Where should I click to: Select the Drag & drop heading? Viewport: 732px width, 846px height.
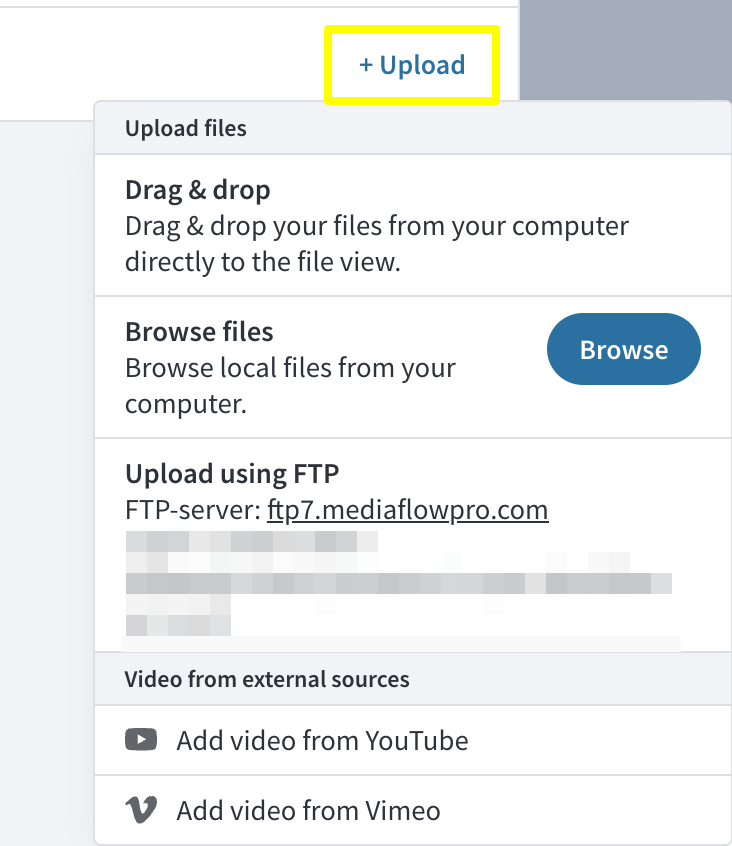(x=197, y=191)
